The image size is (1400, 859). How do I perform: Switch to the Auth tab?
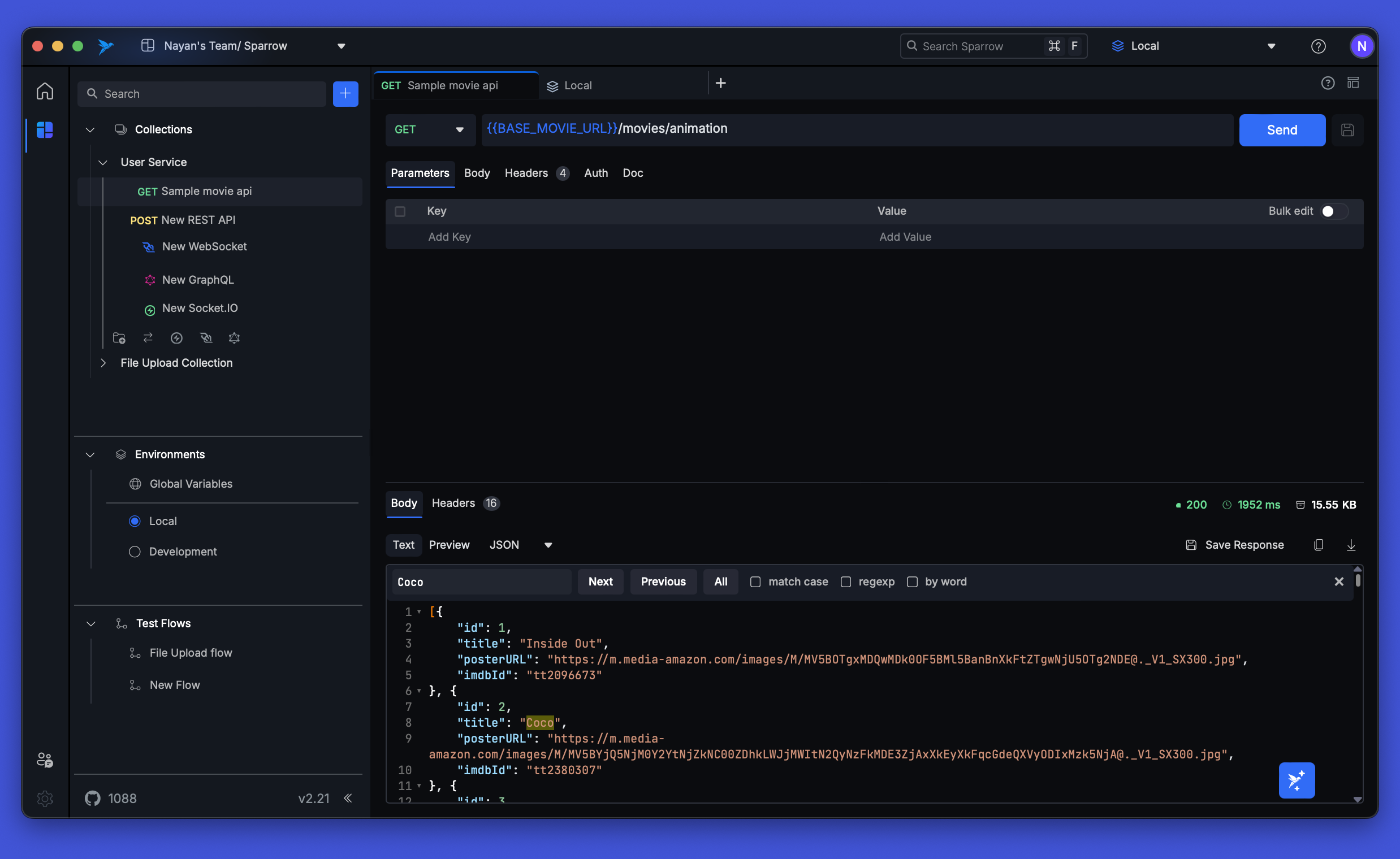tap(596, 173)
